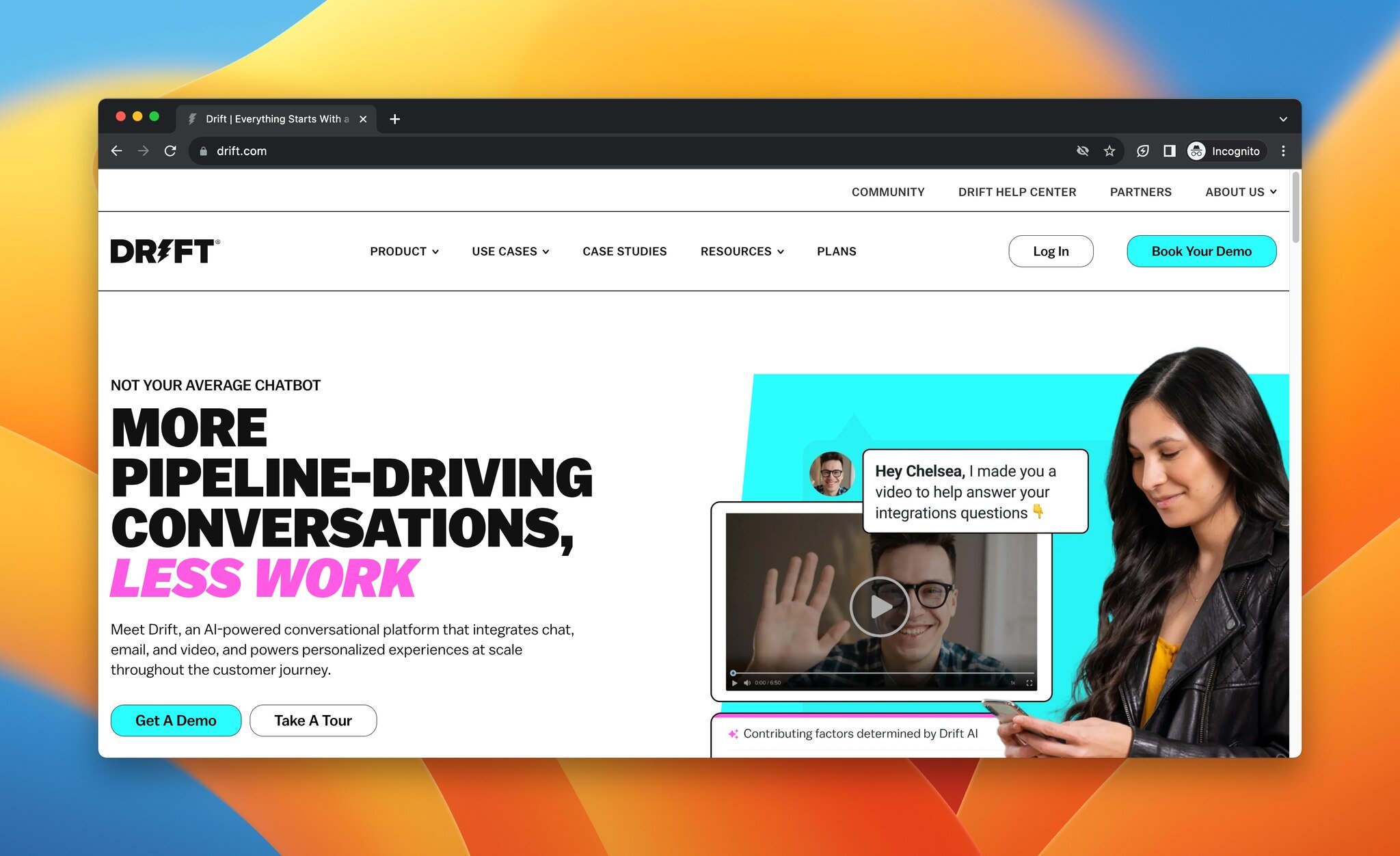Click the avatar of the man with glasses
Viewport: 1400px width, 856px height.
[832, 473]
